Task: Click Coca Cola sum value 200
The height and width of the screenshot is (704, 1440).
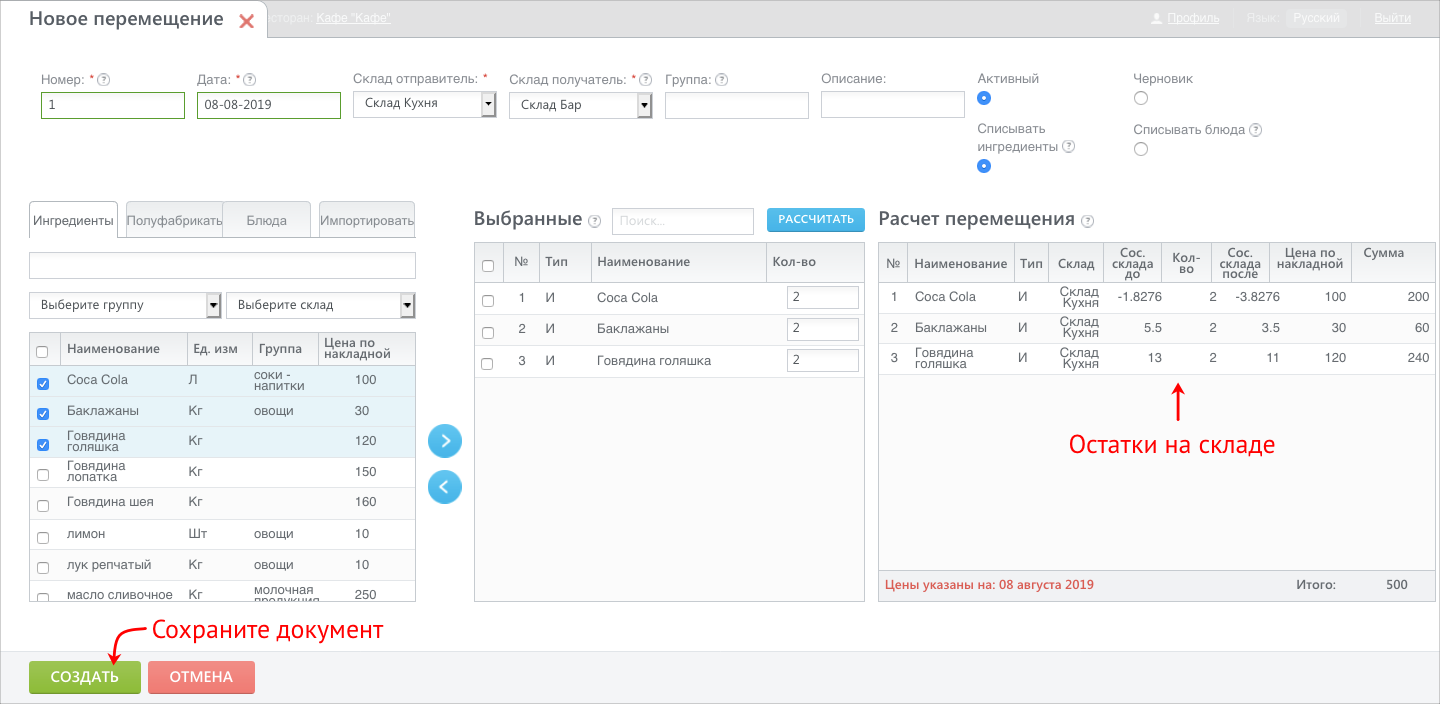Action: tap(1418, 297)
